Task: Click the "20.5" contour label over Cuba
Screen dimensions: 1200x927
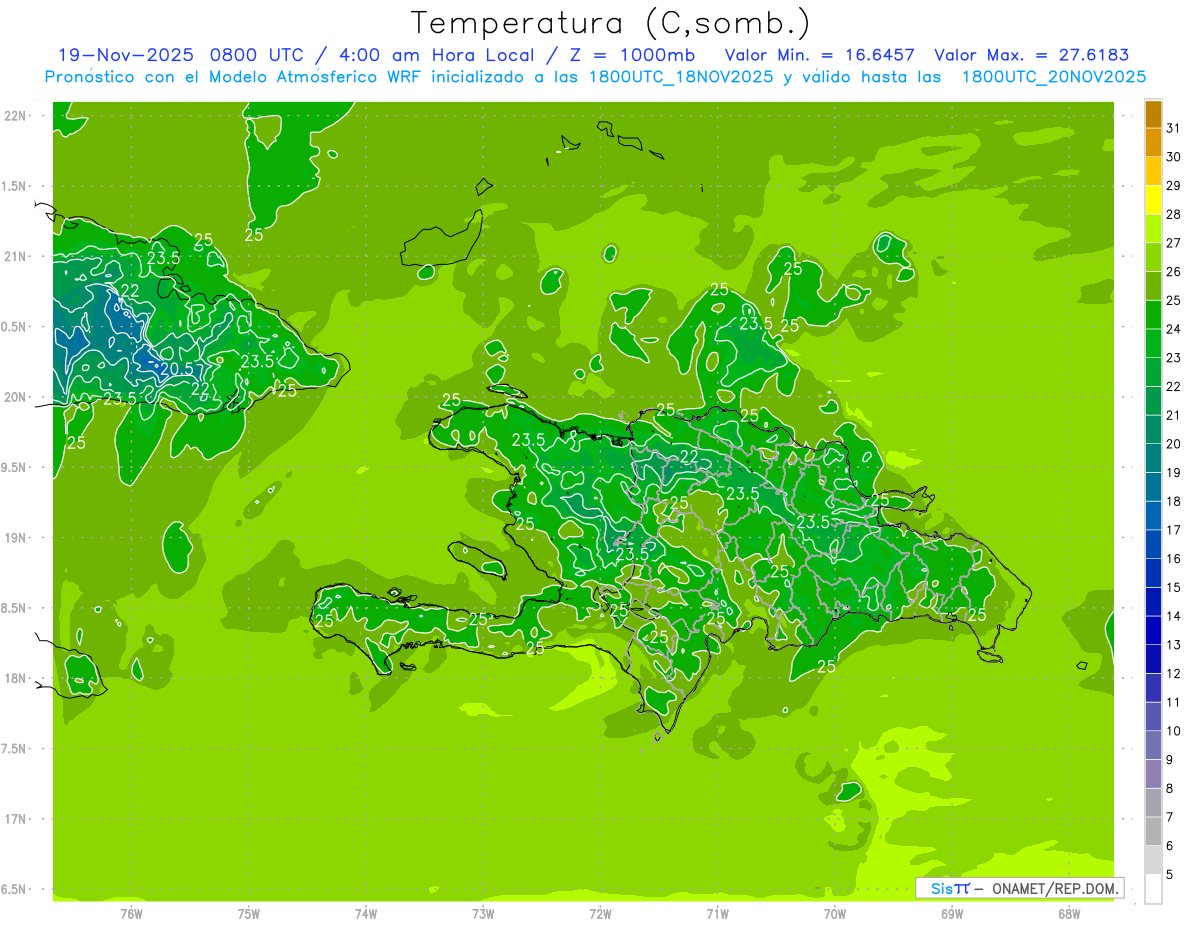Action: tap(177, 369)
